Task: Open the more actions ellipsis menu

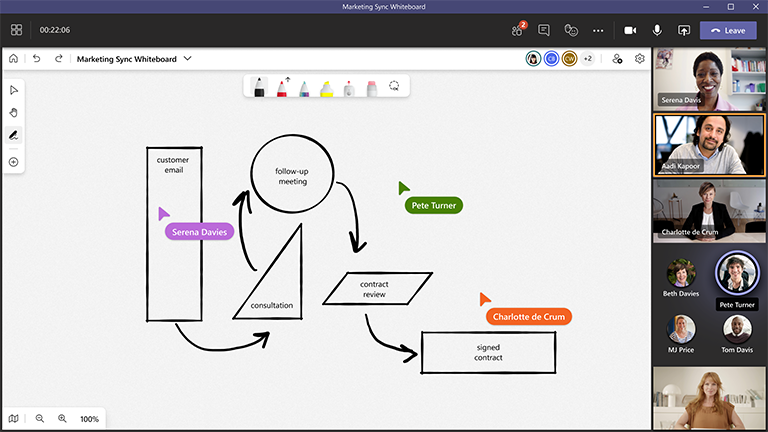Action: point(598,30)
